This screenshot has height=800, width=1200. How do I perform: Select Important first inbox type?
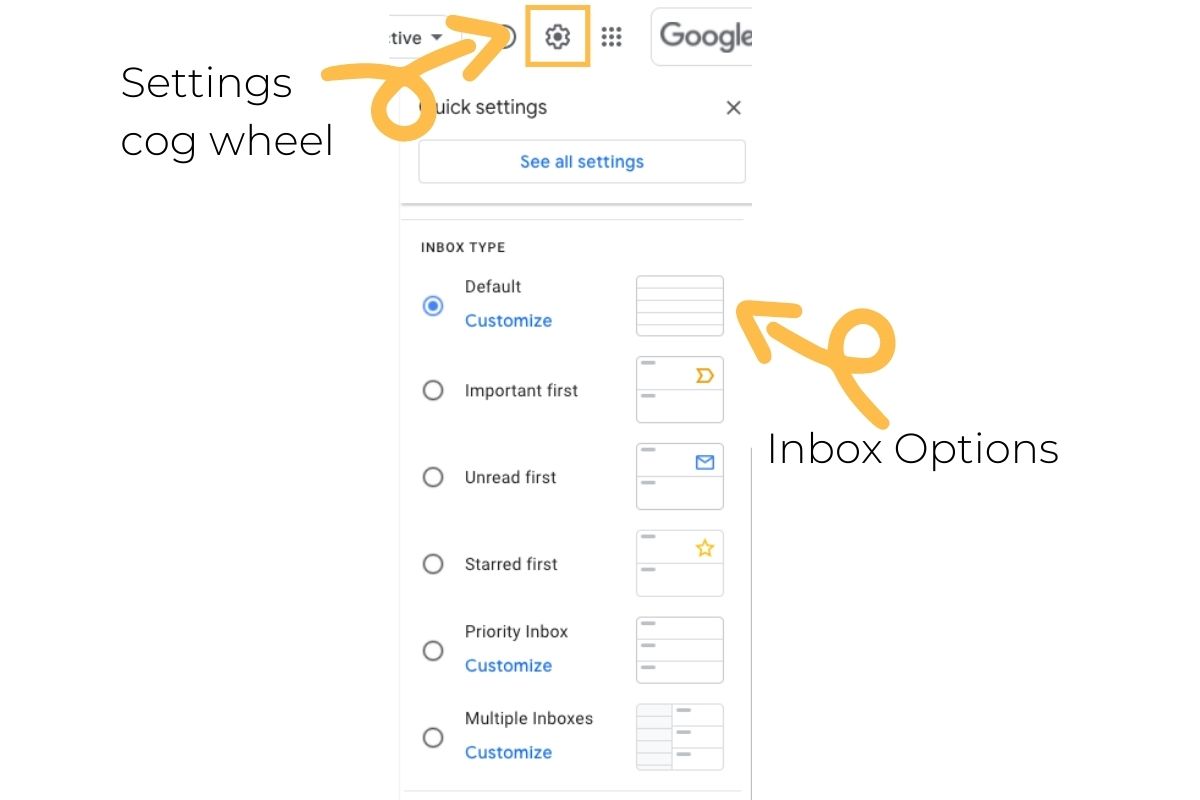click(x=433, y=390)
